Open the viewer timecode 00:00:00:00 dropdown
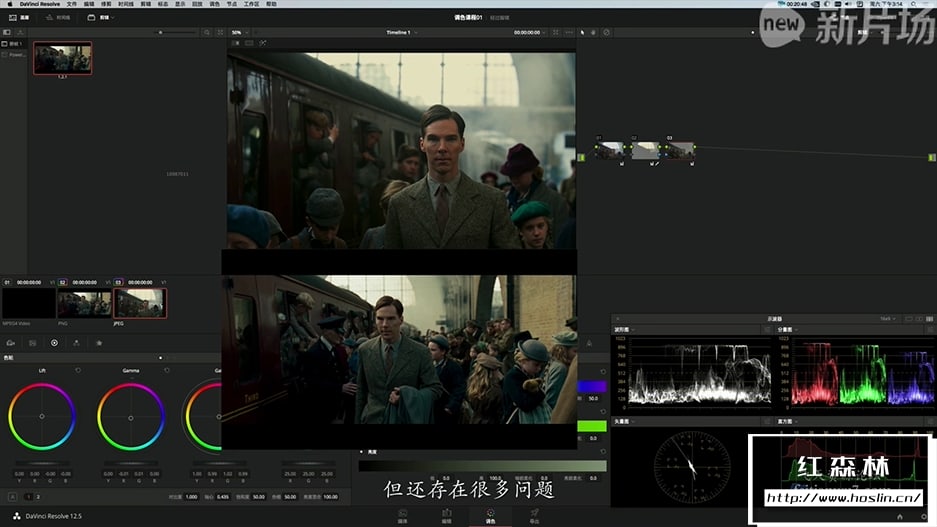 tap(529, 32)
